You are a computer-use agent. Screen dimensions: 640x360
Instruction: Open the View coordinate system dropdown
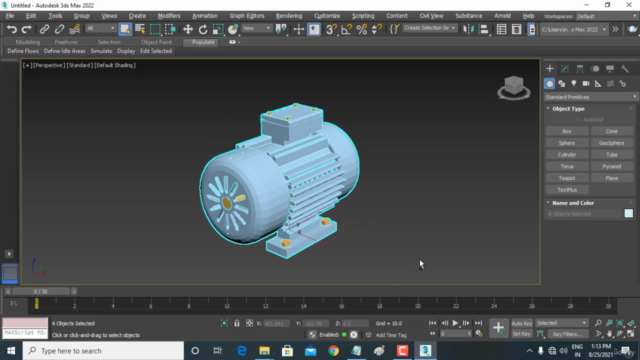256,28
